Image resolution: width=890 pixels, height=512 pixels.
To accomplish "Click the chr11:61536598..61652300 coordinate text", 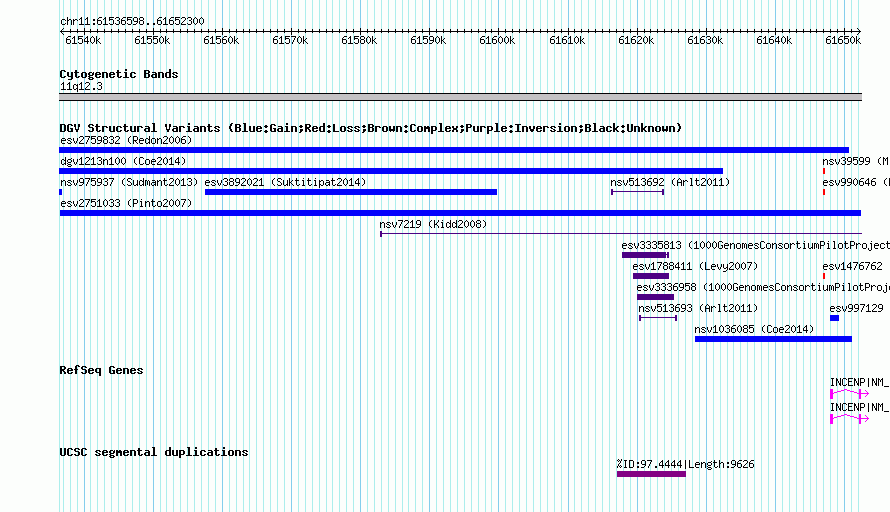I will pyautogui.click(x=132, y=21).
